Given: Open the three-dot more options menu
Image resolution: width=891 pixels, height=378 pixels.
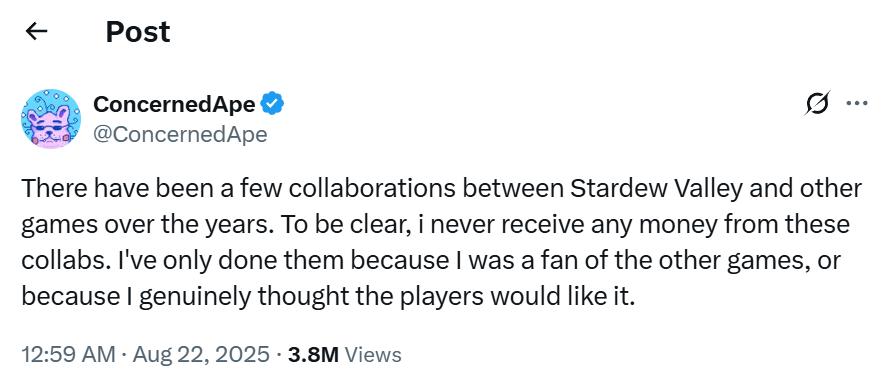Looking at the screenshot, I should pos(857,103).
